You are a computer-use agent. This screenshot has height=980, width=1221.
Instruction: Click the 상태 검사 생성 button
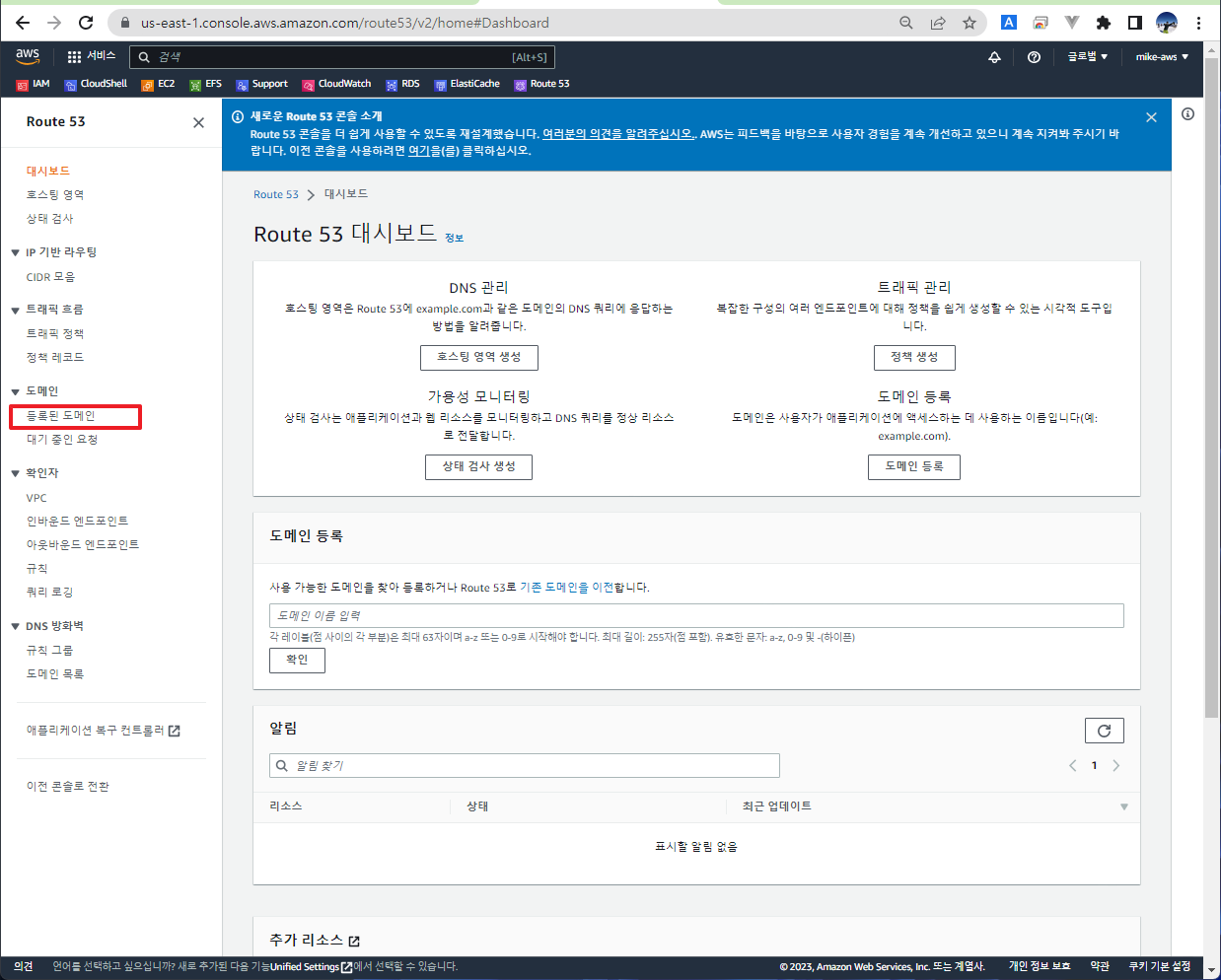tap(478, 466)
